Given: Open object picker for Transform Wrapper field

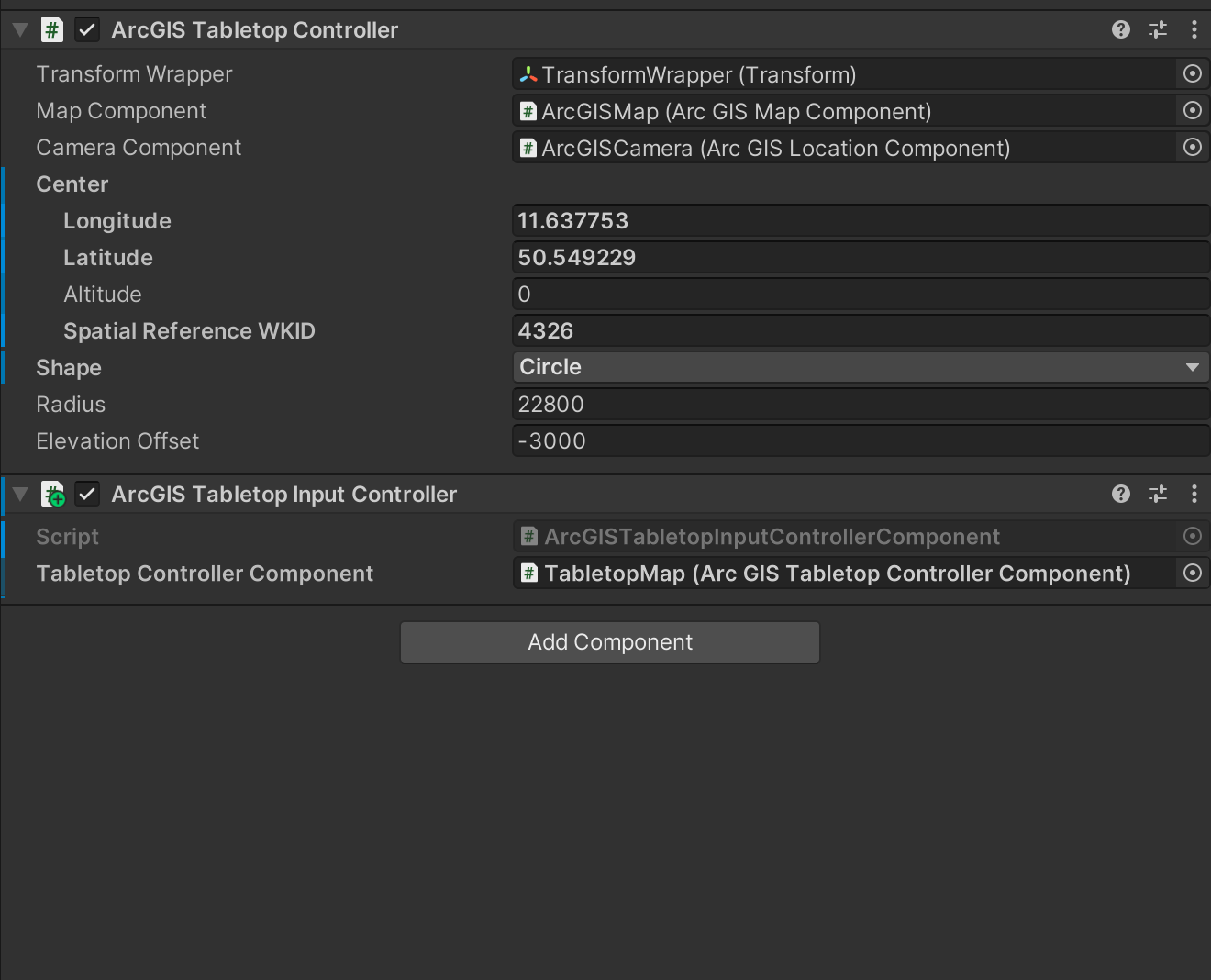Looking at the screenshot, I should click(x=1193, y=74).
